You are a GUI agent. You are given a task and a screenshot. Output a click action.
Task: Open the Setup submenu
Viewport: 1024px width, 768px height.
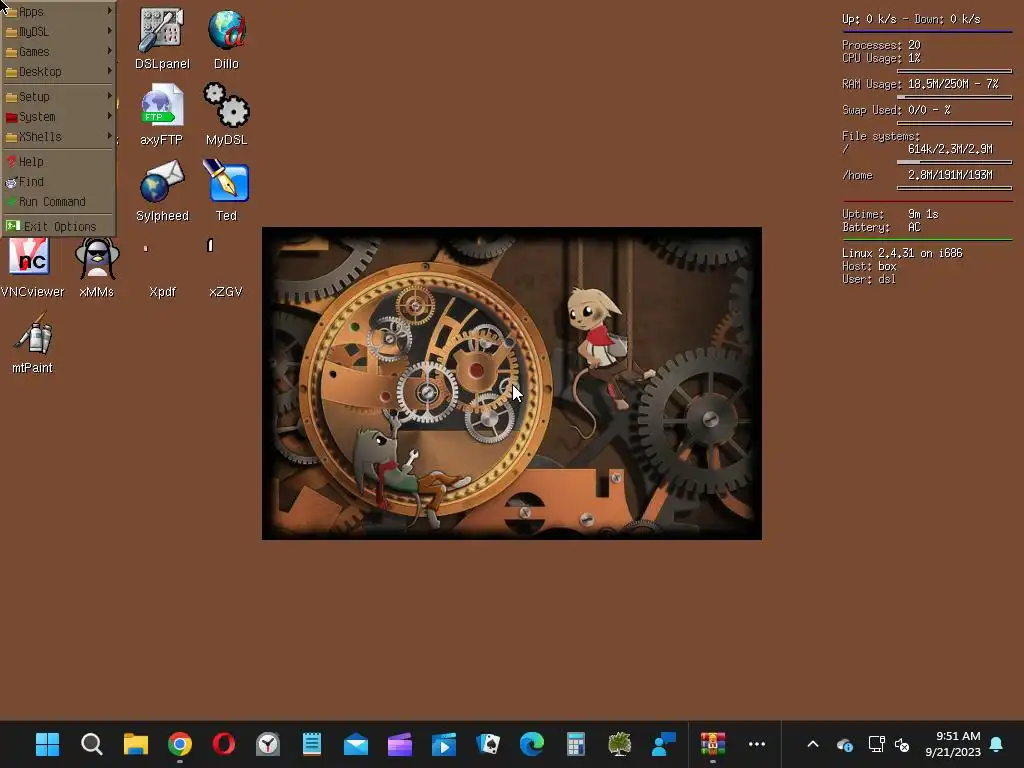(59, 96)
